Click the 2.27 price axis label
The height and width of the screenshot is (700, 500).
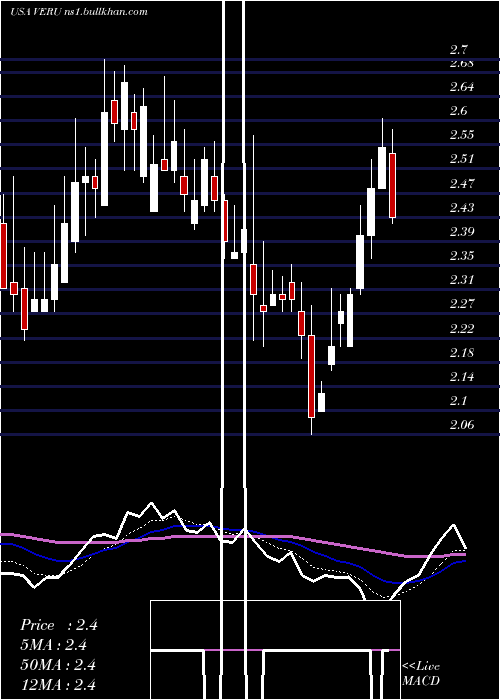coord(462,304)
